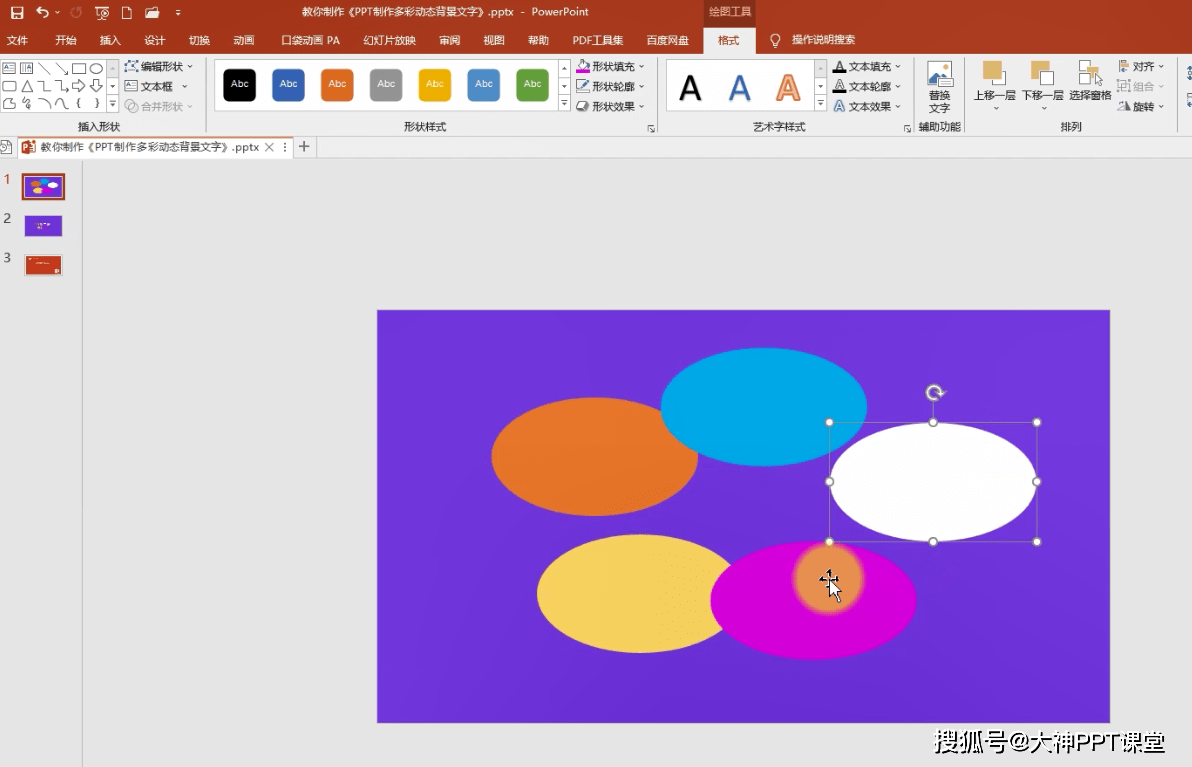Expand the Shape Effects (形状效果) menu

(610, 105)
